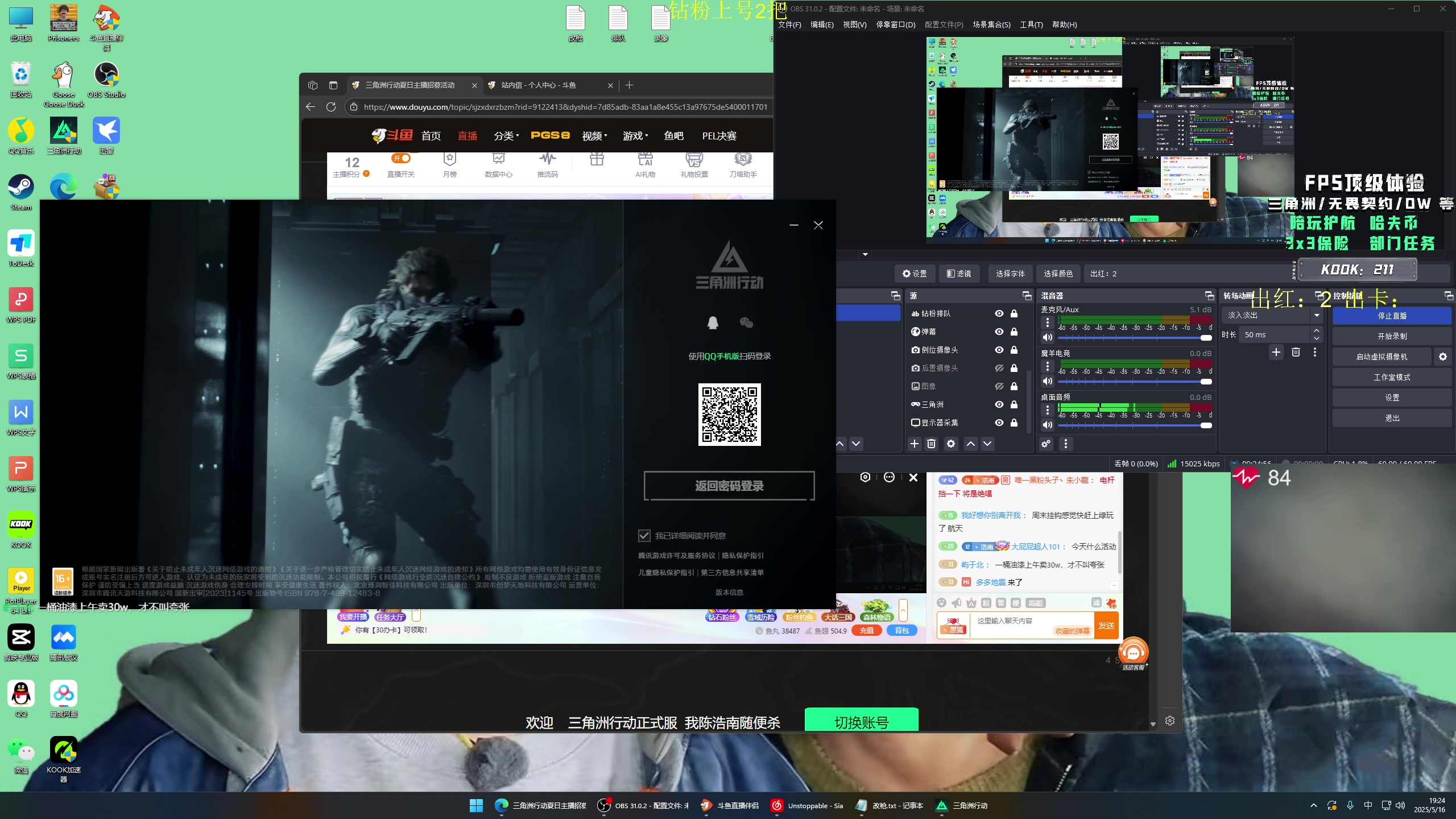Show the 图像 source
The height and width of the screenshot is (819, 1456).
999,386
